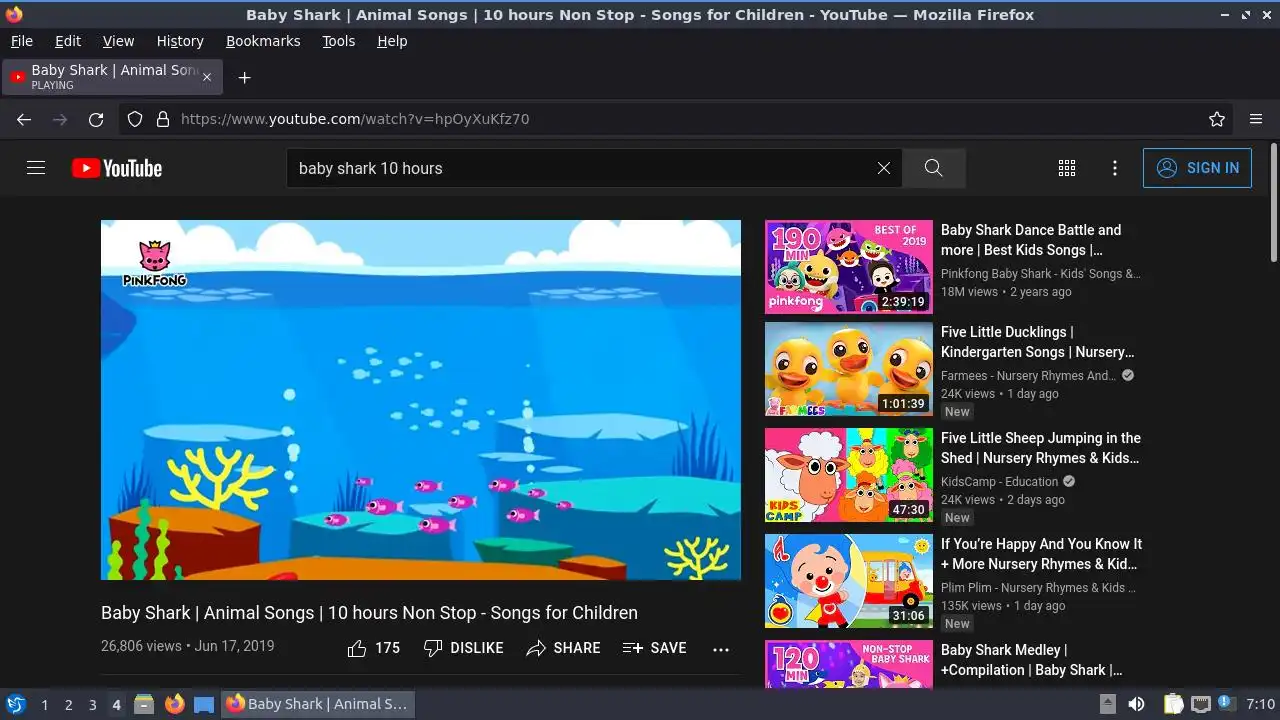This screenshot has height=720, width=1280.
Task: Click the blue desktop icon in the taskbar
Action: tap(204, 704)
